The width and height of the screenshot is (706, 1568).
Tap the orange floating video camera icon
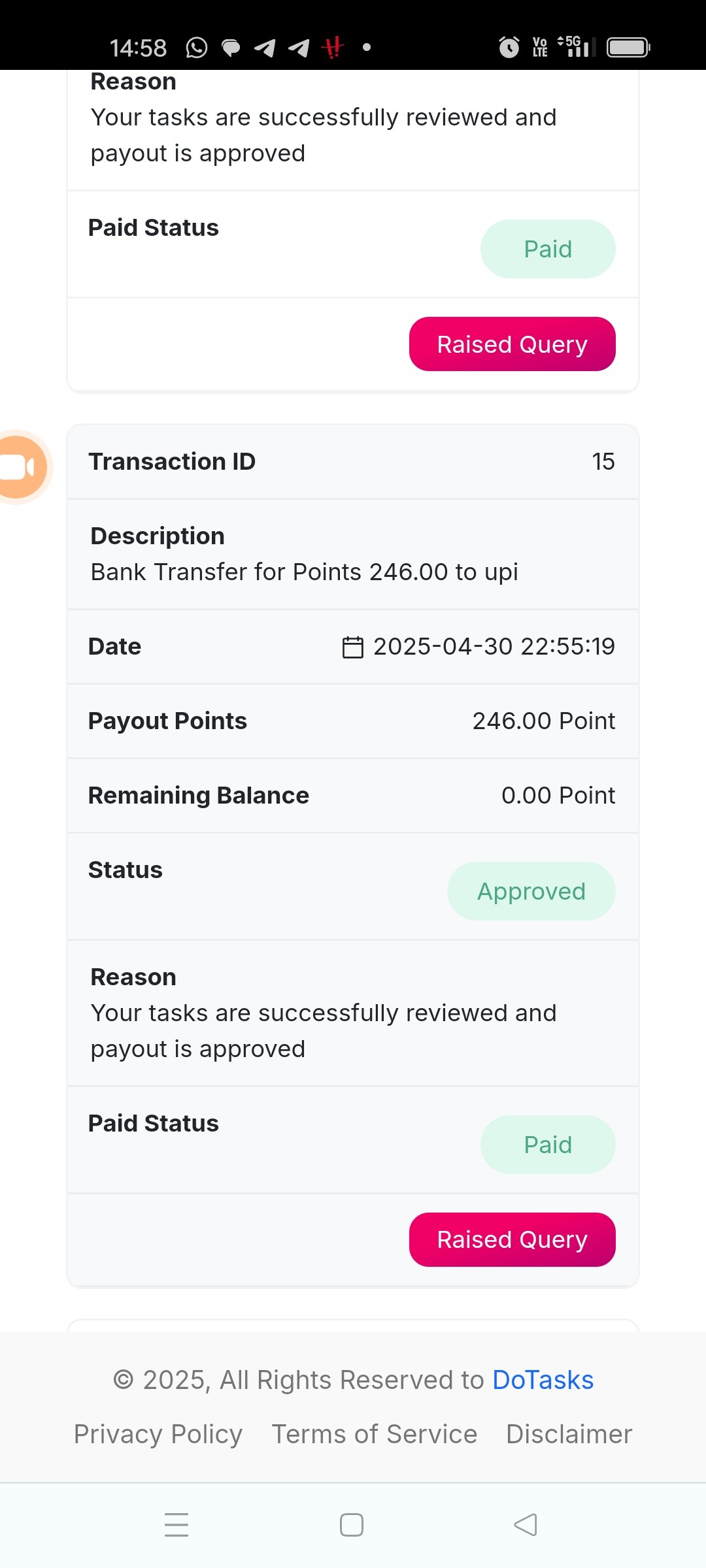tap(21, 467)
